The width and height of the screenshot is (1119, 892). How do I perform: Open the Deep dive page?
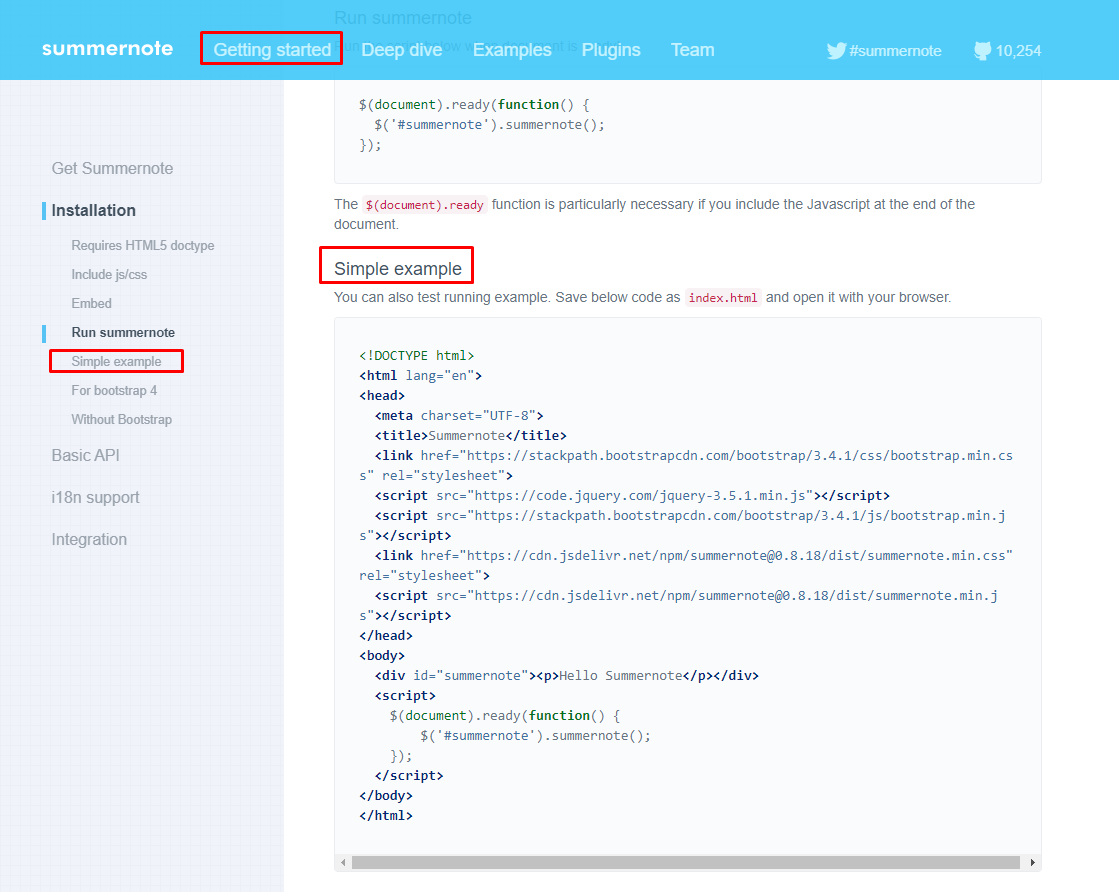tap(402, 49)
